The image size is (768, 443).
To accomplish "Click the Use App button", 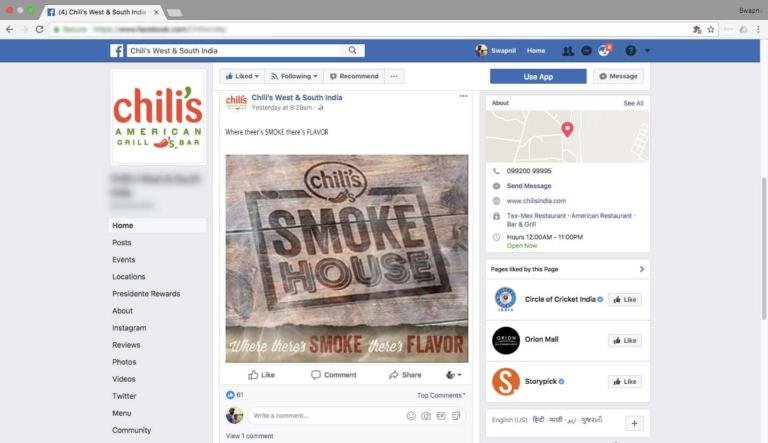I will 538,76.
